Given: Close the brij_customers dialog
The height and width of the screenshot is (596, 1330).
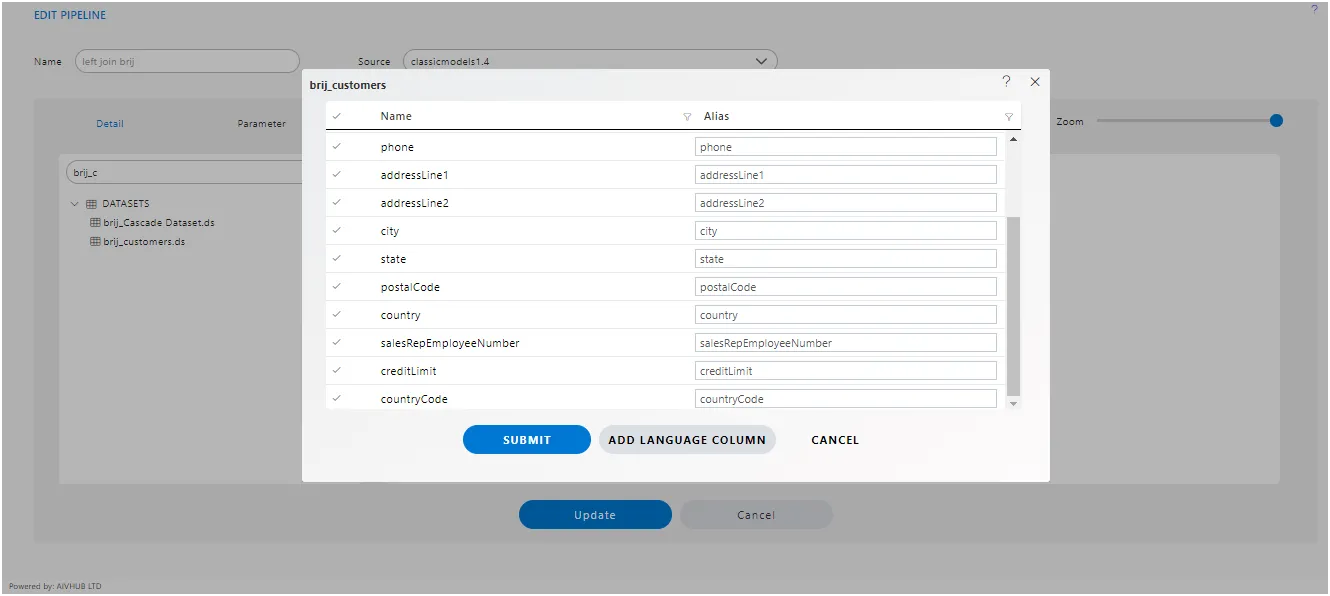Looking at the screenshot, I should pyautogui.click(x=1035, y=82).
